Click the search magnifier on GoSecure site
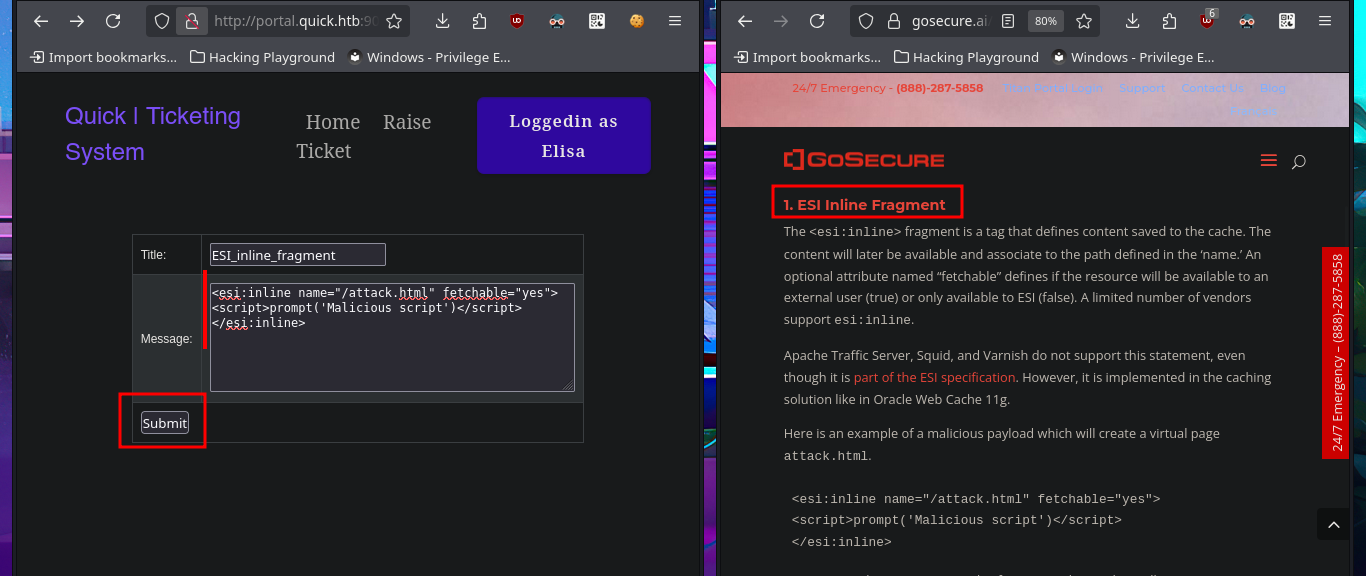 coord(1298,161)
